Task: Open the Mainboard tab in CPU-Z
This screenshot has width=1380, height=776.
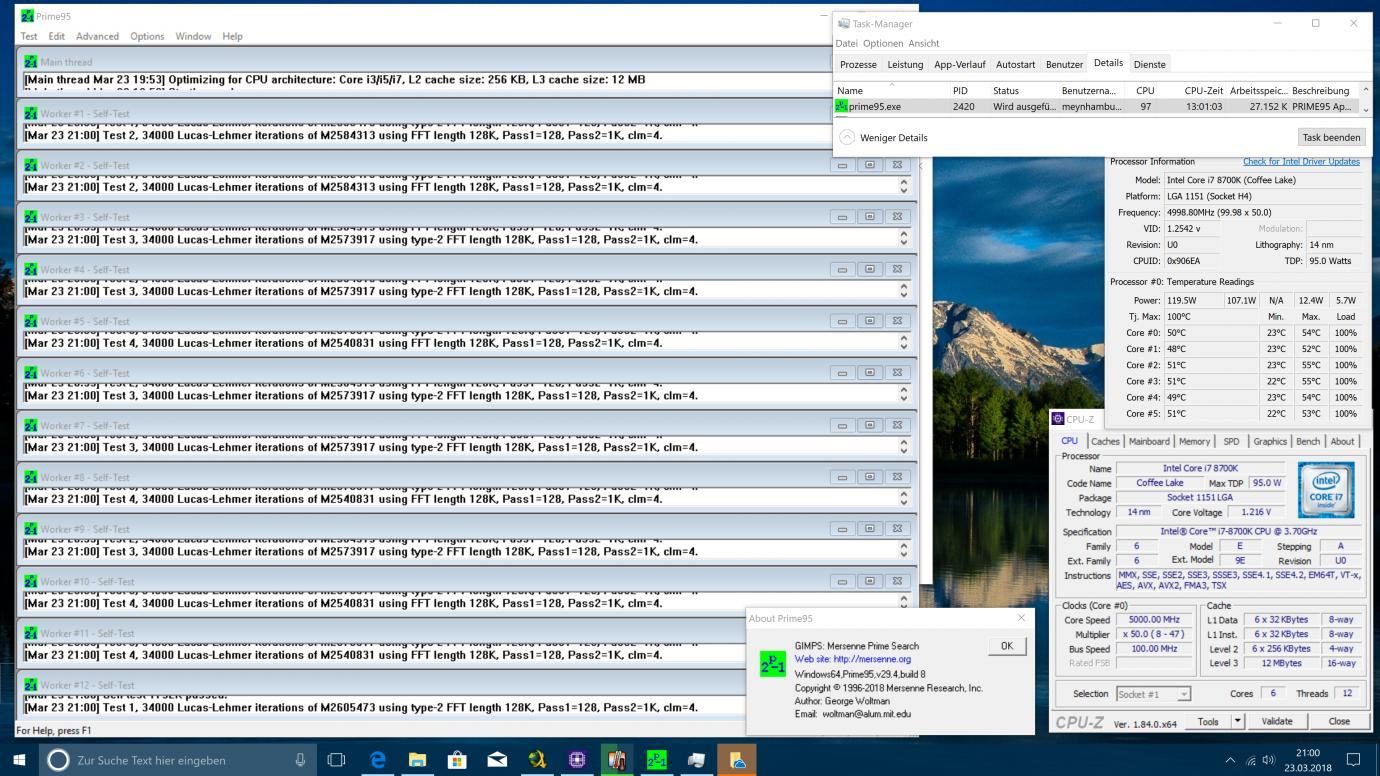Action: (1149, 441)
